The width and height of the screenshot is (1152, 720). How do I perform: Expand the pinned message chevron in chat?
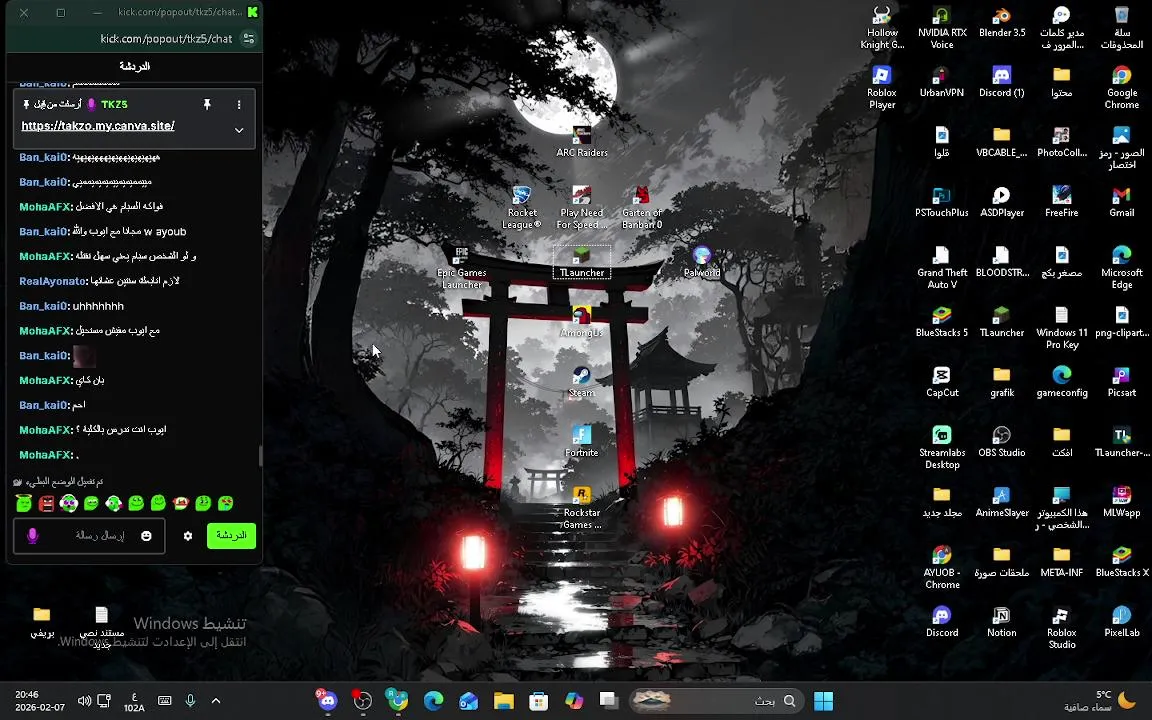239,130
